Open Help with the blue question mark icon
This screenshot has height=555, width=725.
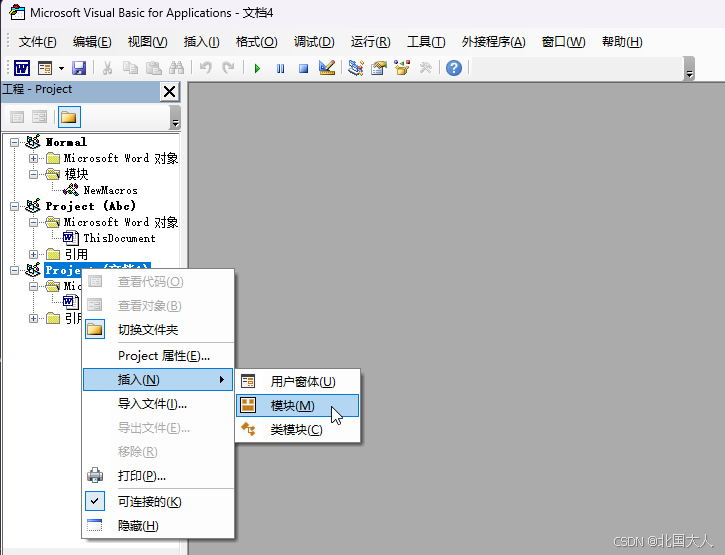point(454,68)
